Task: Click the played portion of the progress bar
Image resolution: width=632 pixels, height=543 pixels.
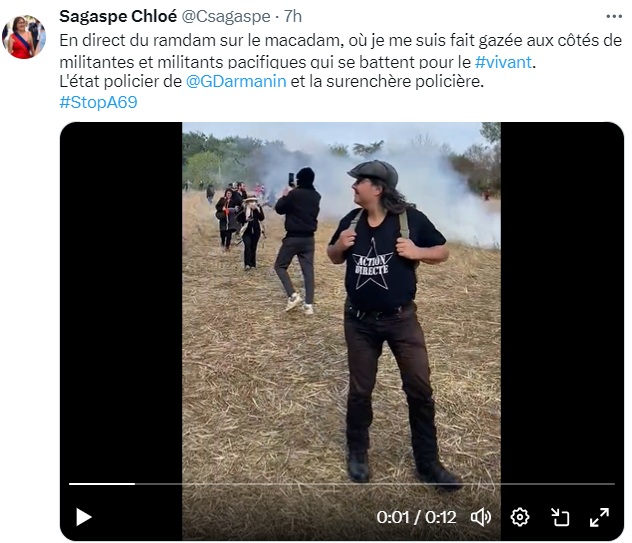Action: click(x=102, y=483)
